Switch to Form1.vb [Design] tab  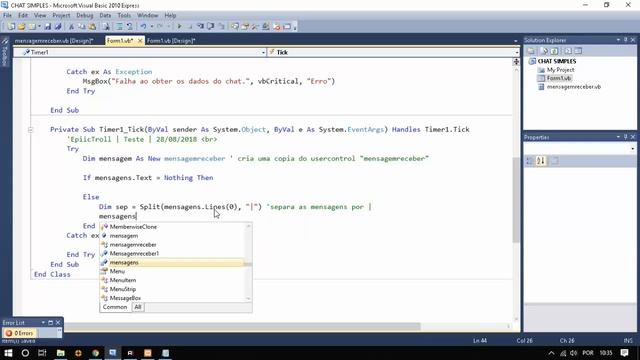(x=171, y=41)
